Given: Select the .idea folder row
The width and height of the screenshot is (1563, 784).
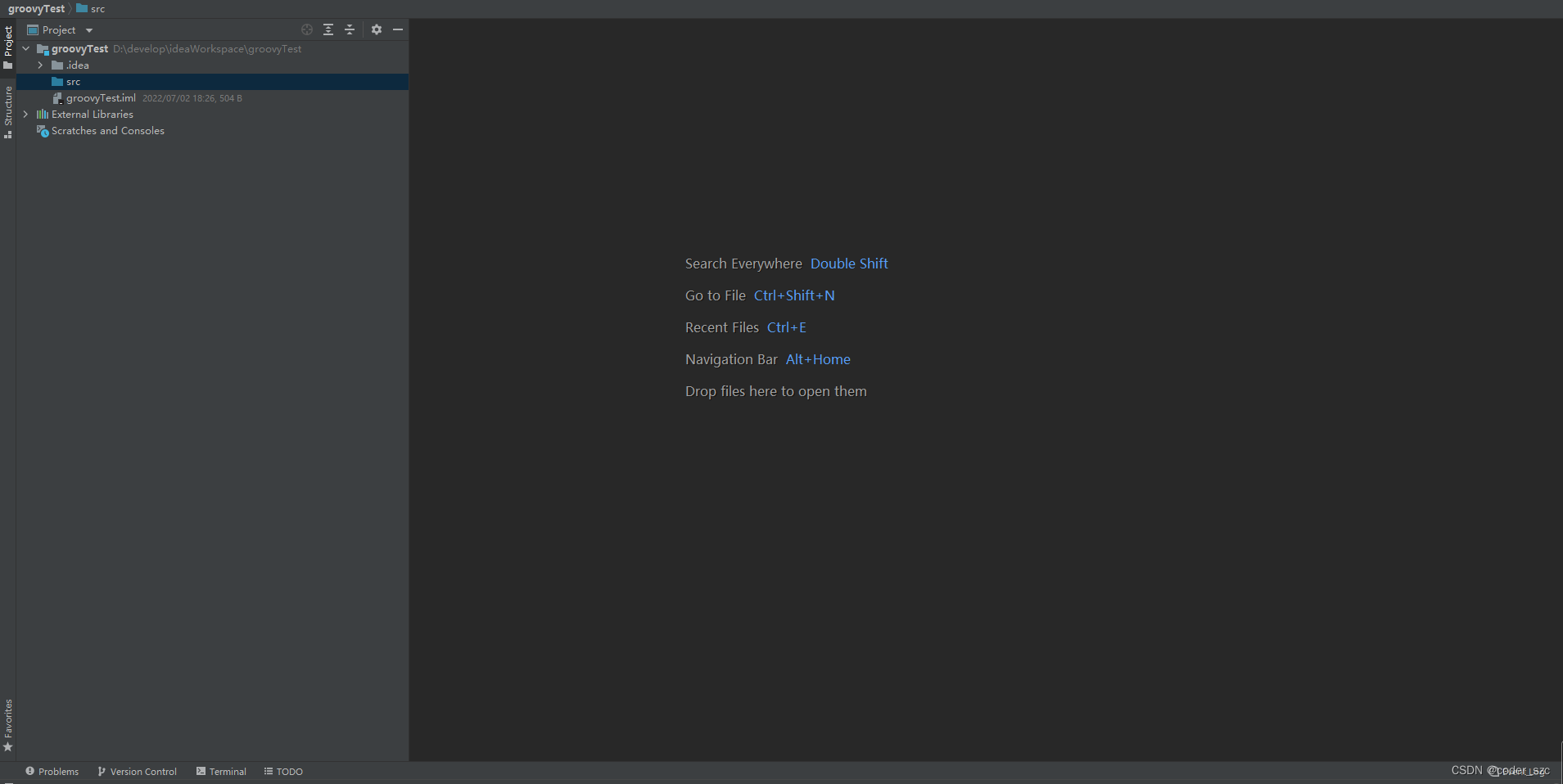Looking at the screenshot, I should tap(212, 65).
